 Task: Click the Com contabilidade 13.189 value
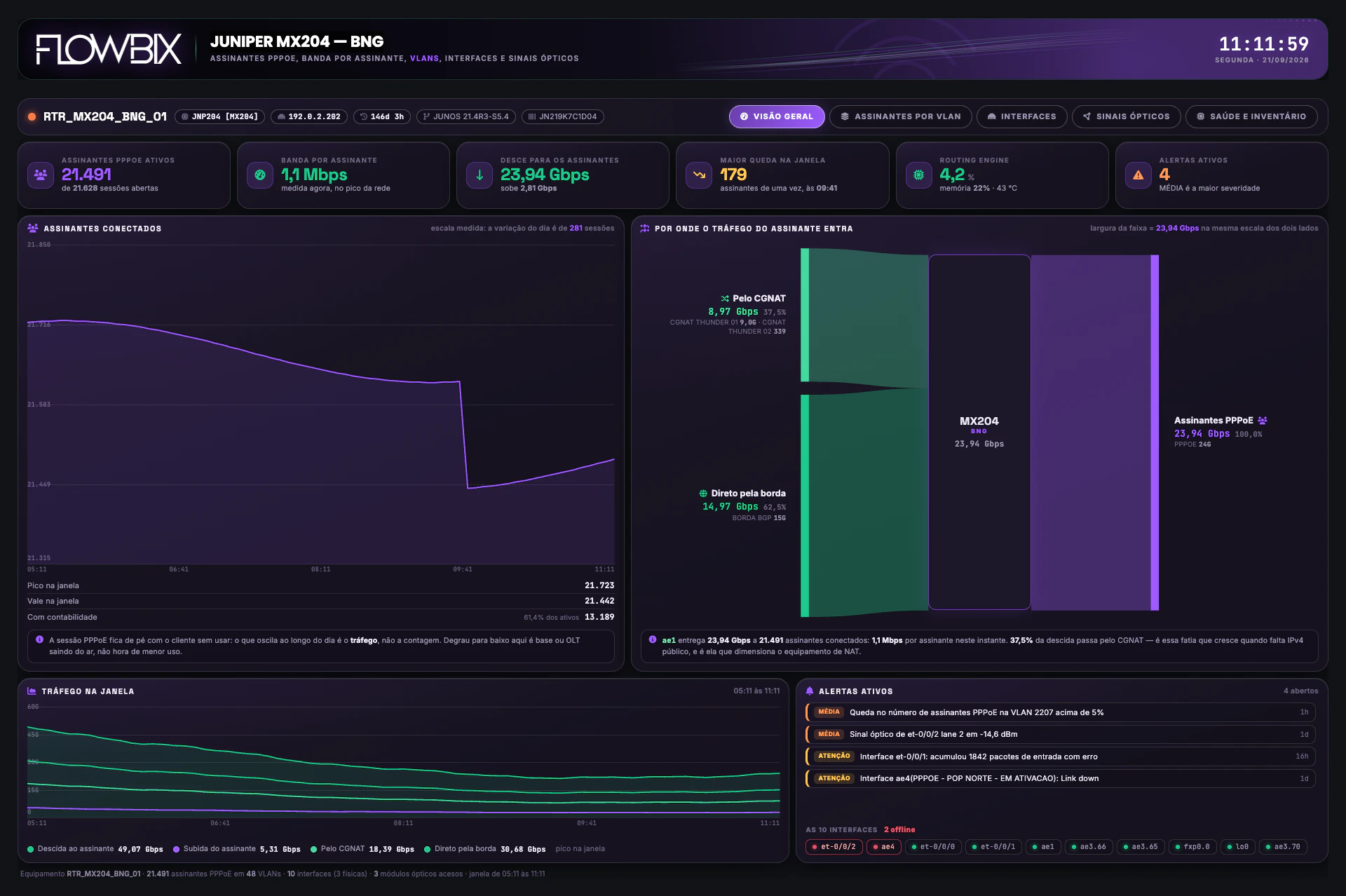point(599,617)
